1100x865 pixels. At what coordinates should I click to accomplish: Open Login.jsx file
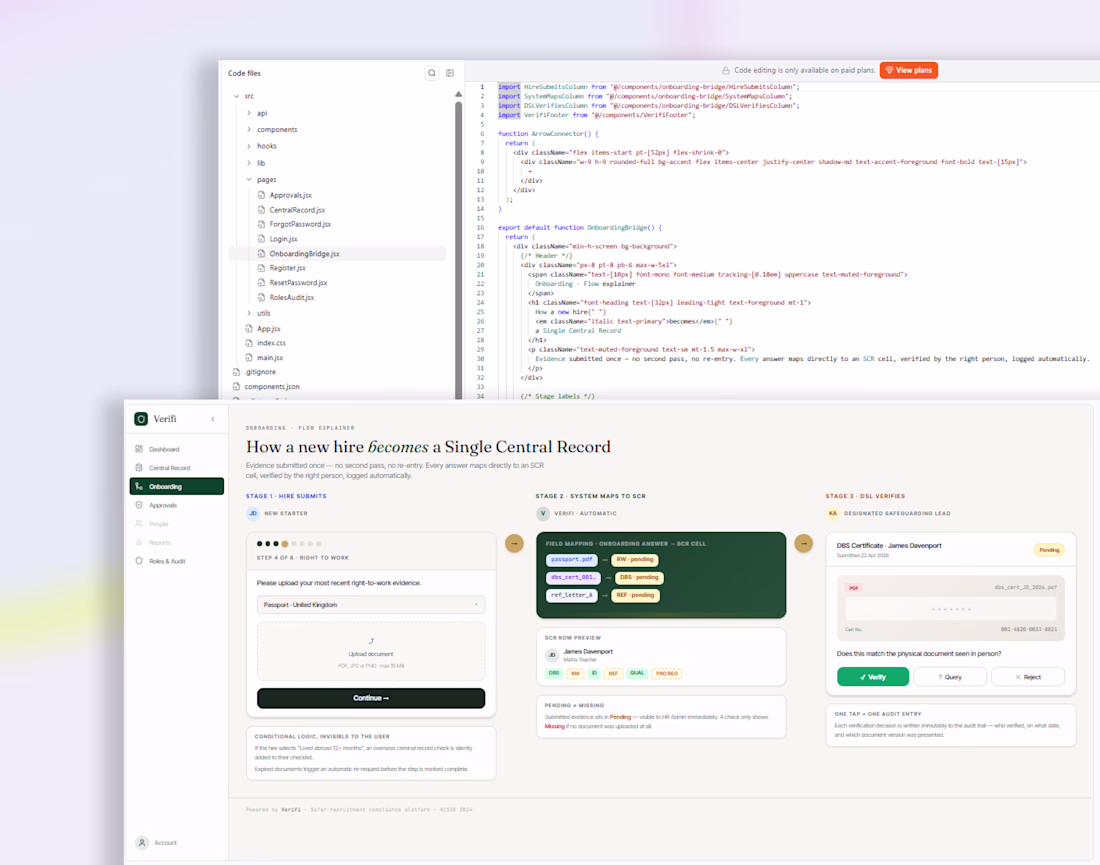283,239
